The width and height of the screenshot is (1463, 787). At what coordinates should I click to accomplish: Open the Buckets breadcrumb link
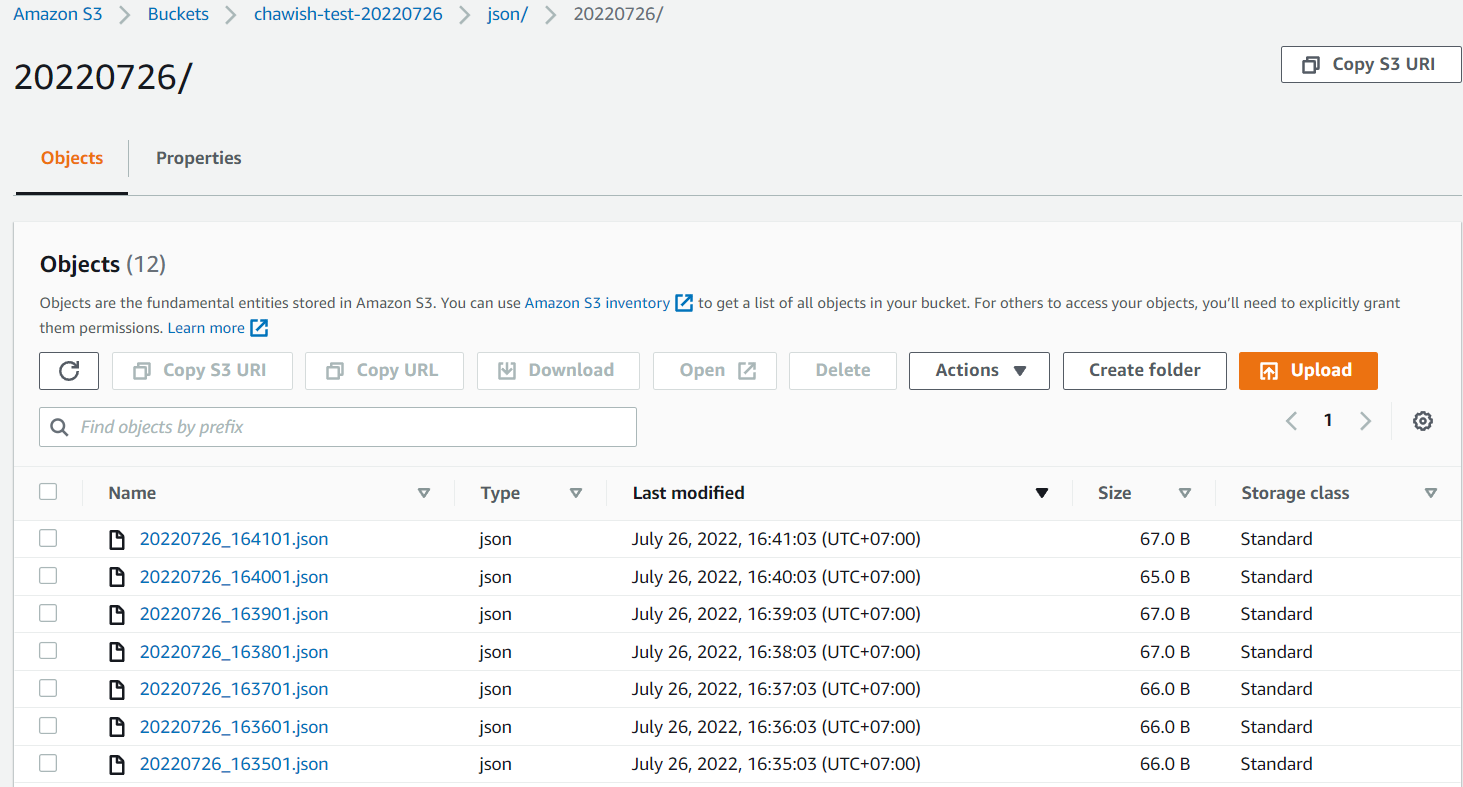click(178, 13)
